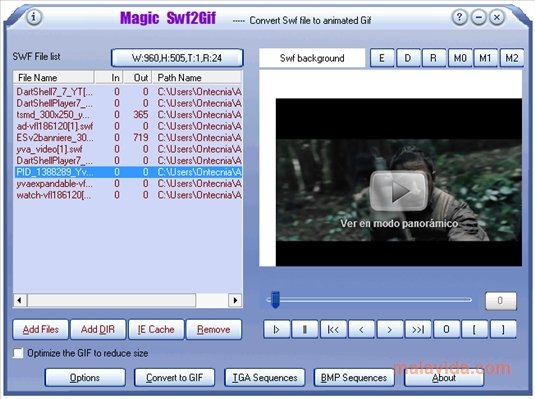Open the About dialog
This screenshot has height=399, width=535.
tap(444, 377)
